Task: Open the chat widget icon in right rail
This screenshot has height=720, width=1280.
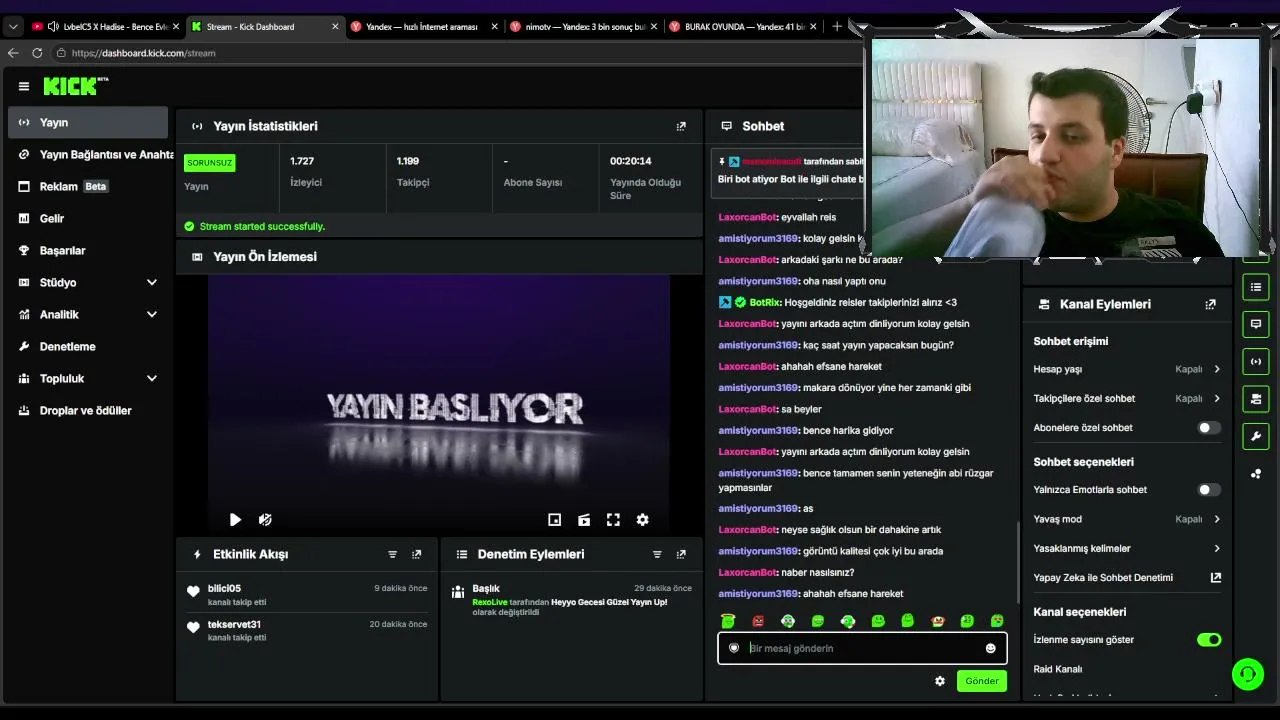Action: click(1256, 324)
